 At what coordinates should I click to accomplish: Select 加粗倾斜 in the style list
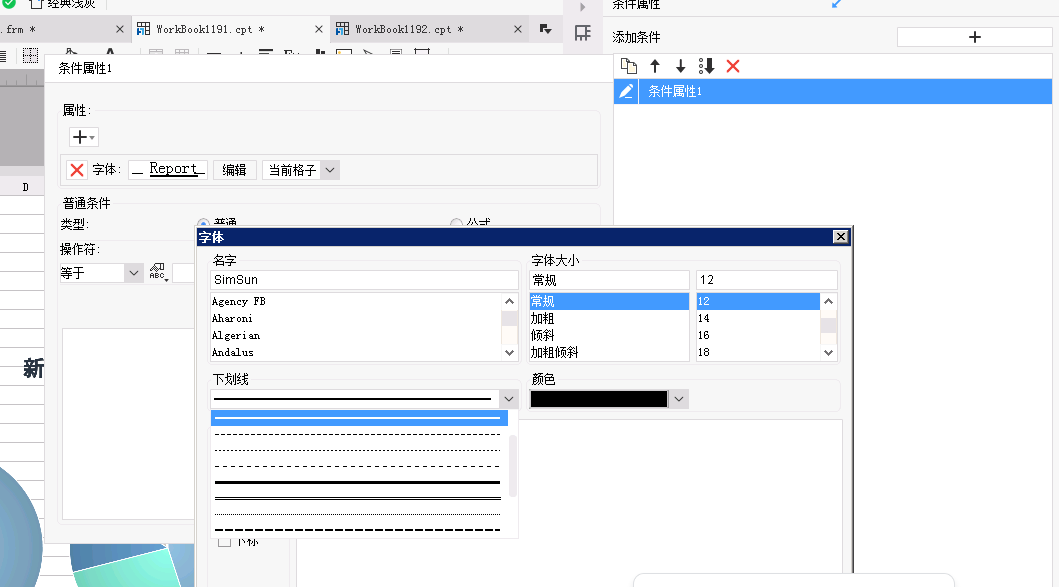click(609, 352)
